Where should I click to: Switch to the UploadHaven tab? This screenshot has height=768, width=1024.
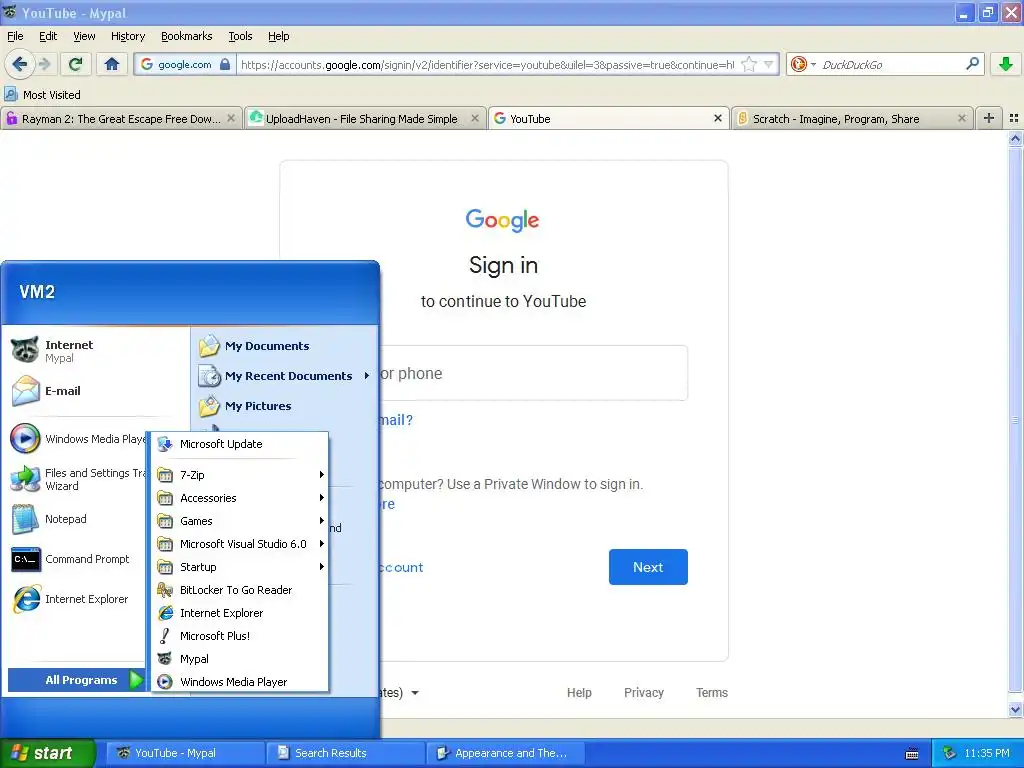click(x=364, y=118)
